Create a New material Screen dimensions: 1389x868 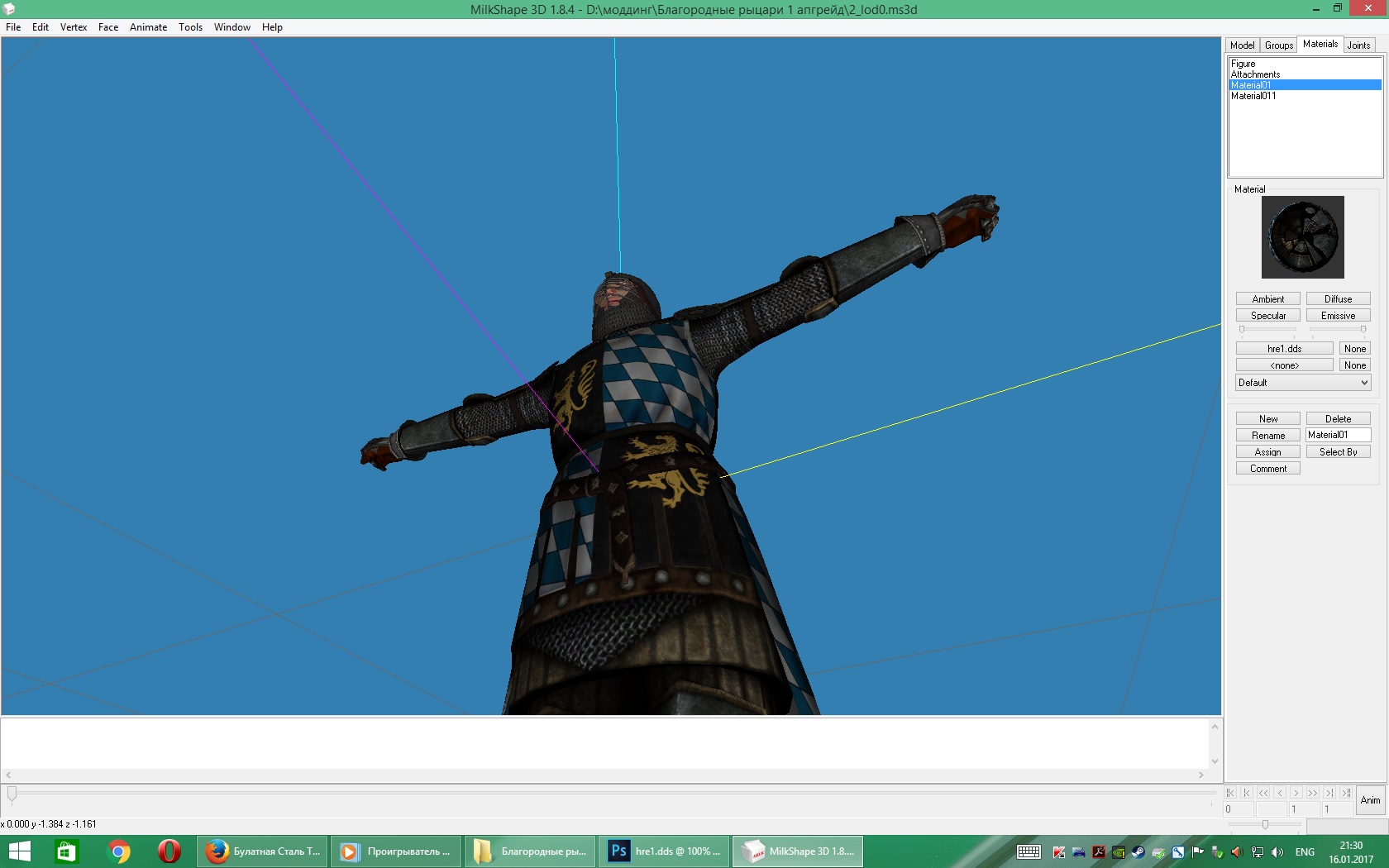(1268, 418)
